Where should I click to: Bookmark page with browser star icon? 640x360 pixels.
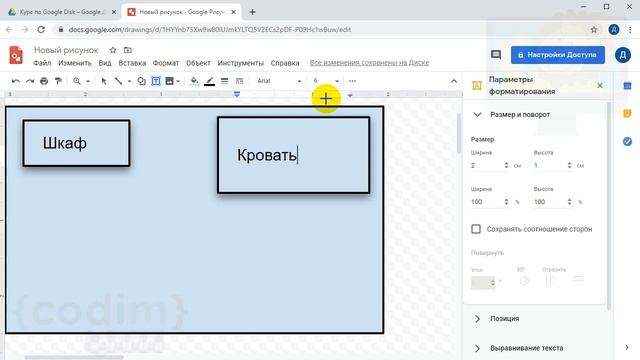click(594, 30)
